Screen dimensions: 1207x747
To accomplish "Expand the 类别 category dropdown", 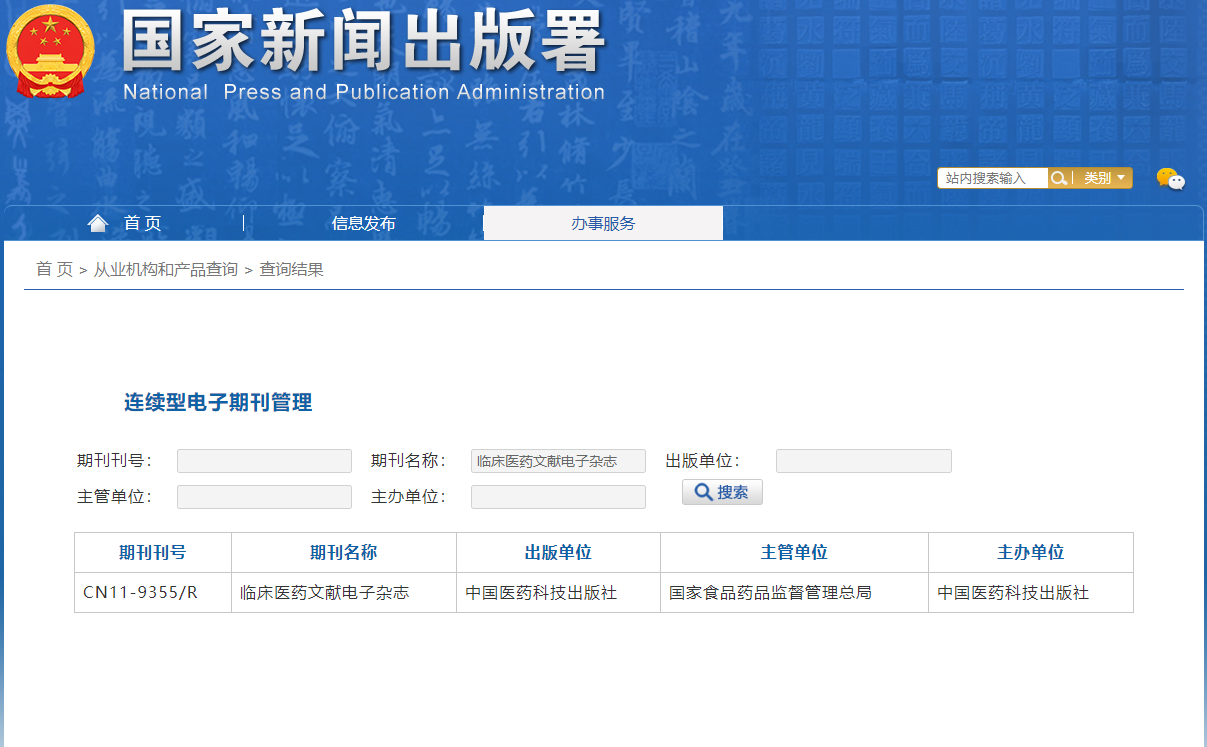I will pyautogui.click(x=1104, y=178).
